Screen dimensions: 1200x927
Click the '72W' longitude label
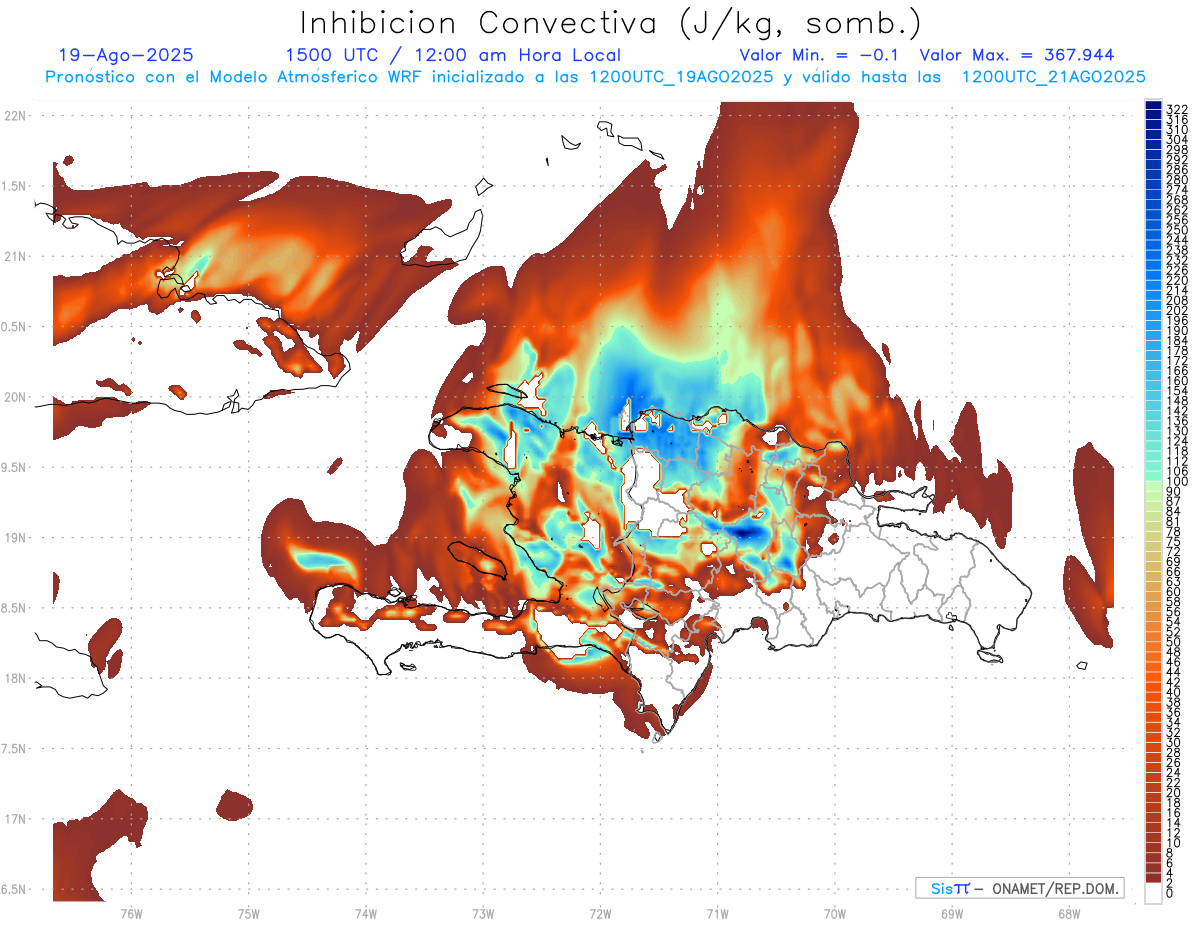pos(600,913)
